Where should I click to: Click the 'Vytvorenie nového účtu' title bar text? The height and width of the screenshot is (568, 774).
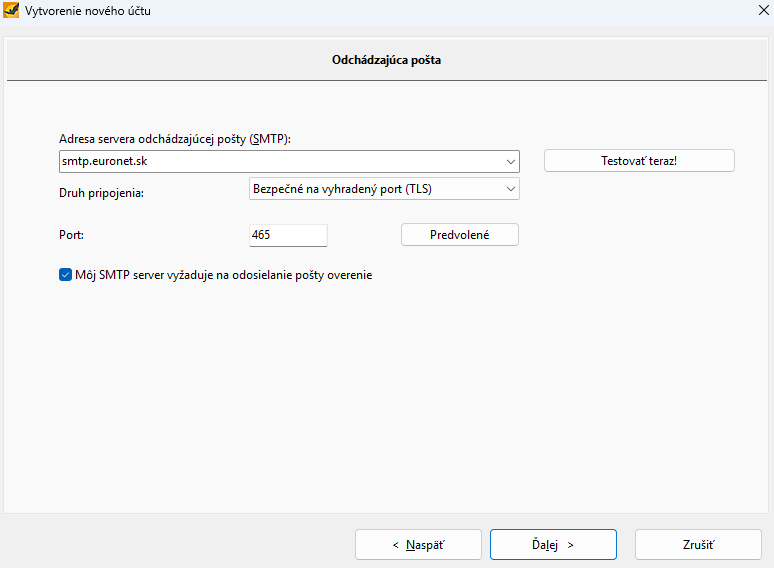(x=88, y=11)
